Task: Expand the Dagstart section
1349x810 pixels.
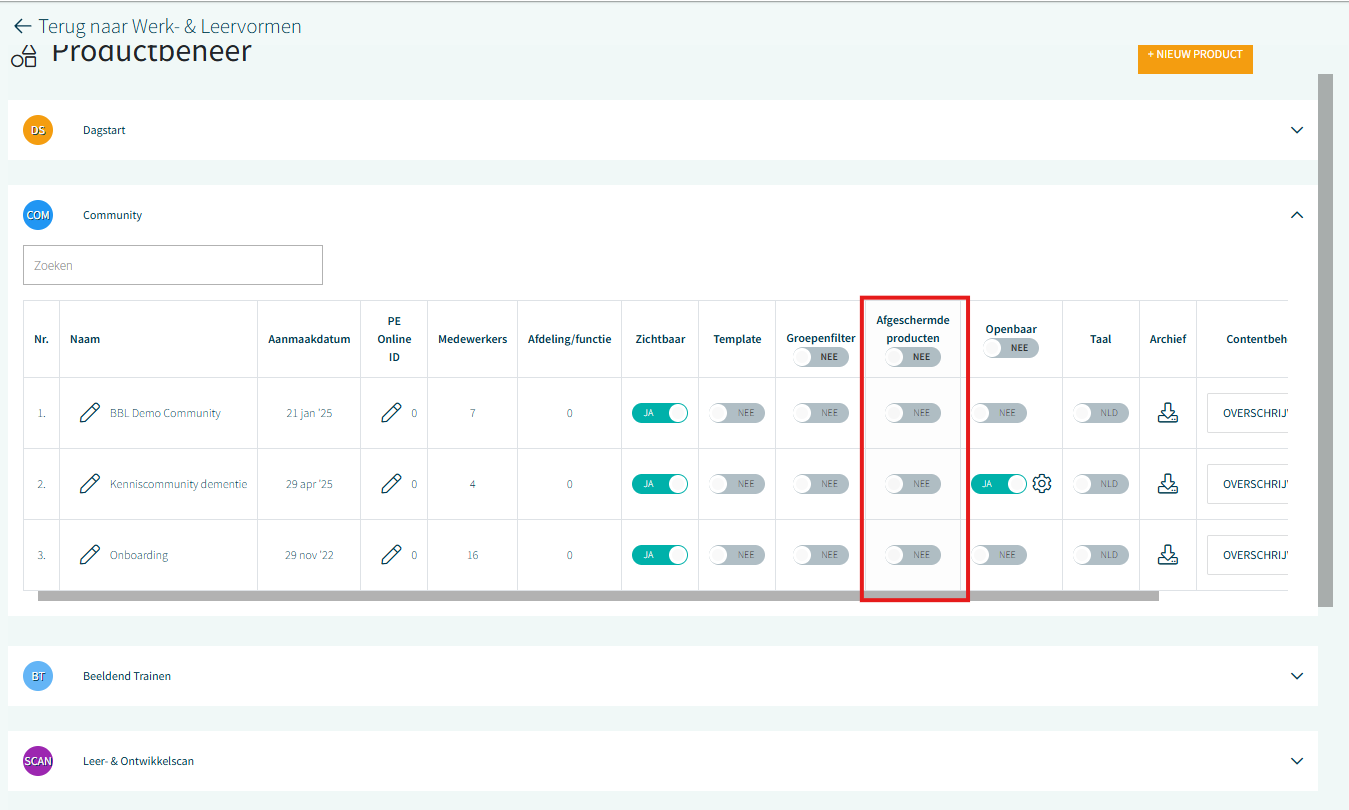Action: tap(1297, 130)
